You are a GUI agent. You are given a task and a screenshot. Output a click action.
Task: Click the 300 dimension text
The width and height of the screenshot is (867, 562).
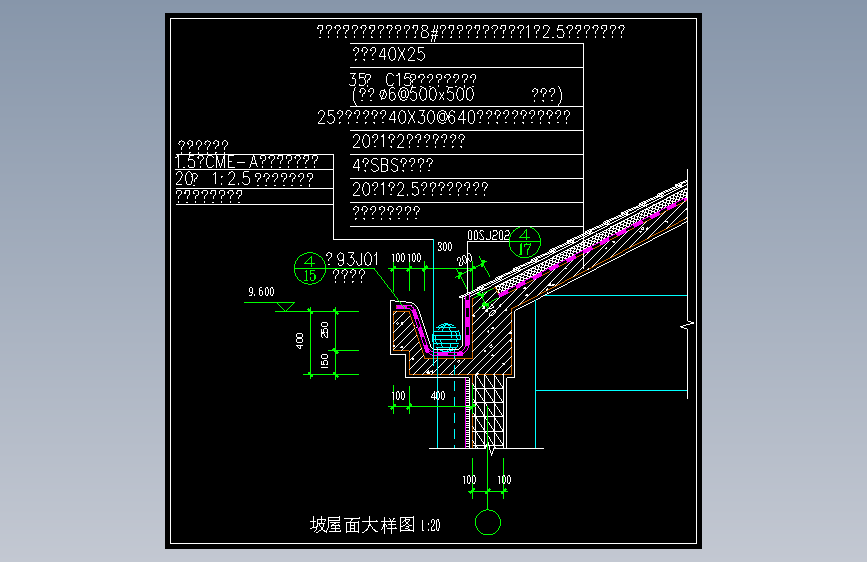445,247
